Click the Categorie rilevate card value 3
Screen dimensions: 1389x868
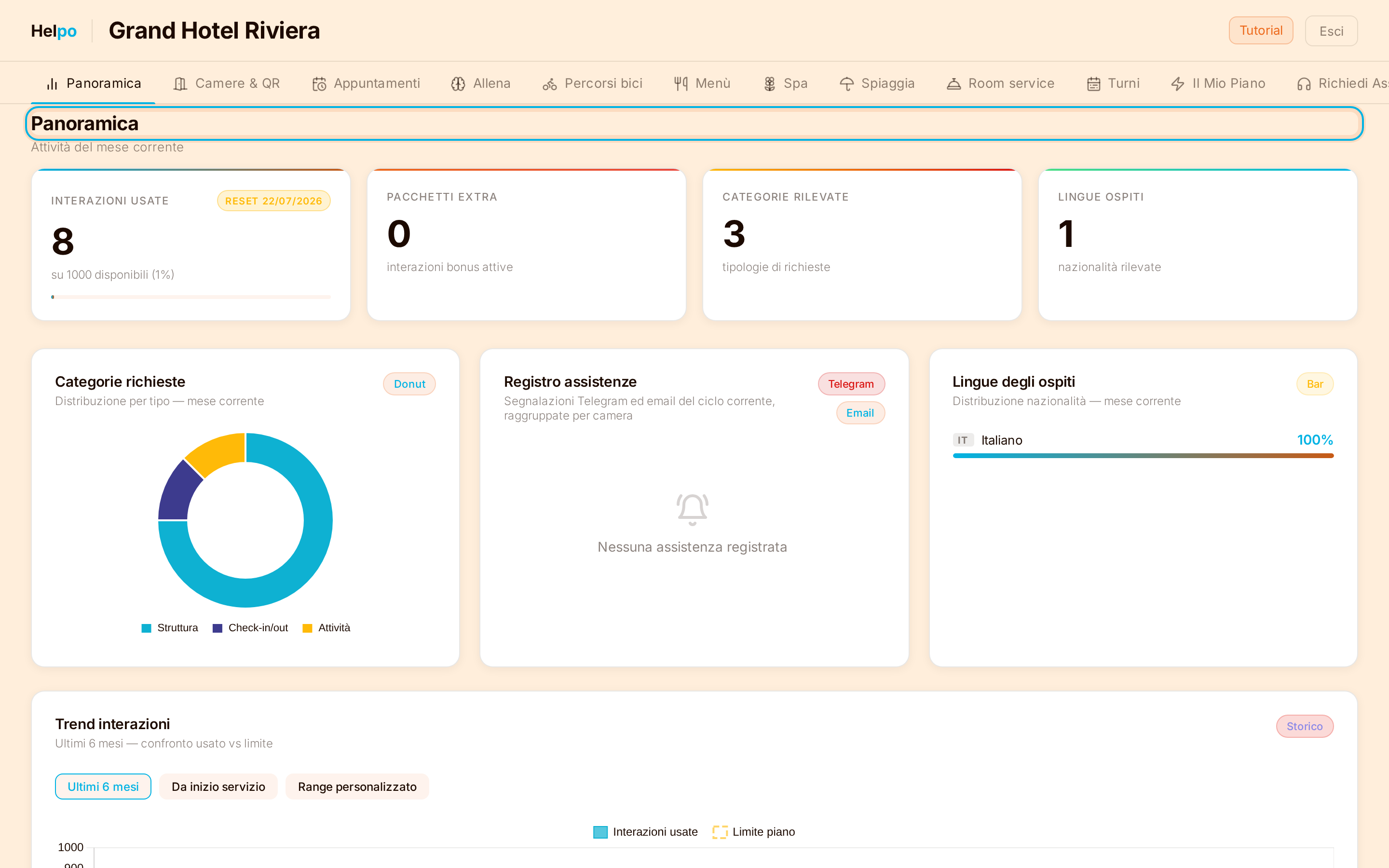[x=734, y=234]
